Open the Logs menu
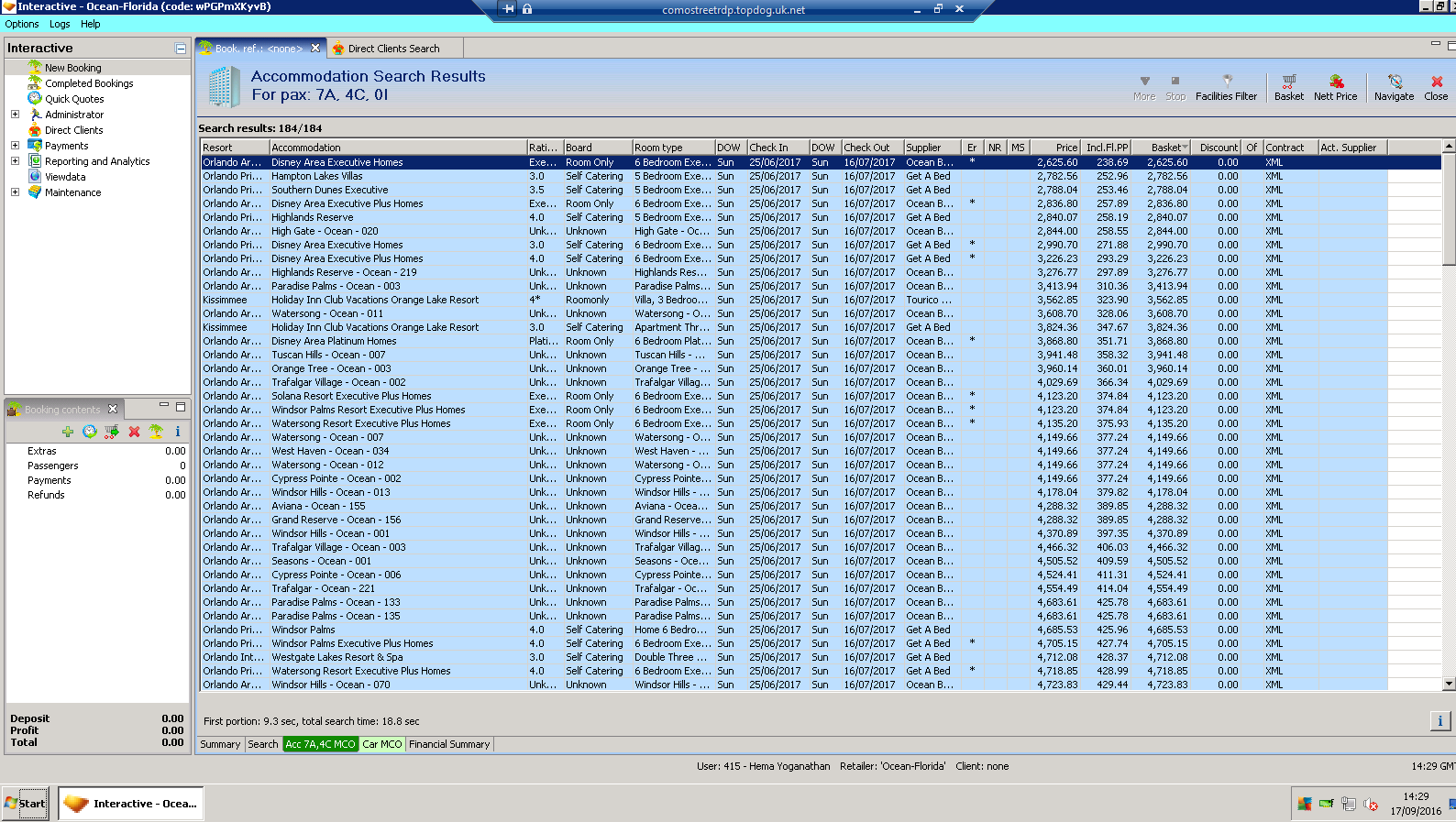Screen dimensions: 1456x822 (60, 24)
